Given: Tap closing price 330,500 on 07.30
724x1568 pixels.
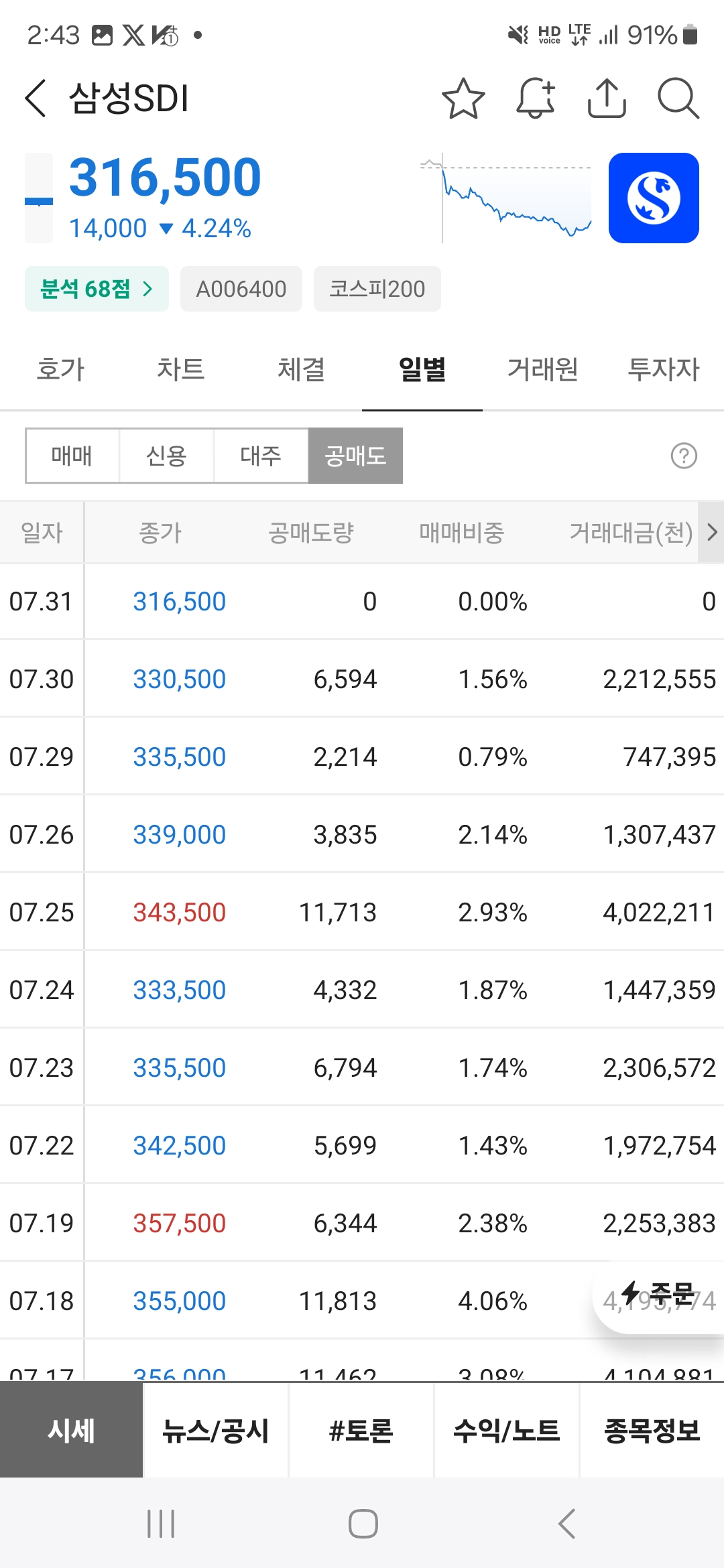Looking at the screenshot, I should [180, 679].
